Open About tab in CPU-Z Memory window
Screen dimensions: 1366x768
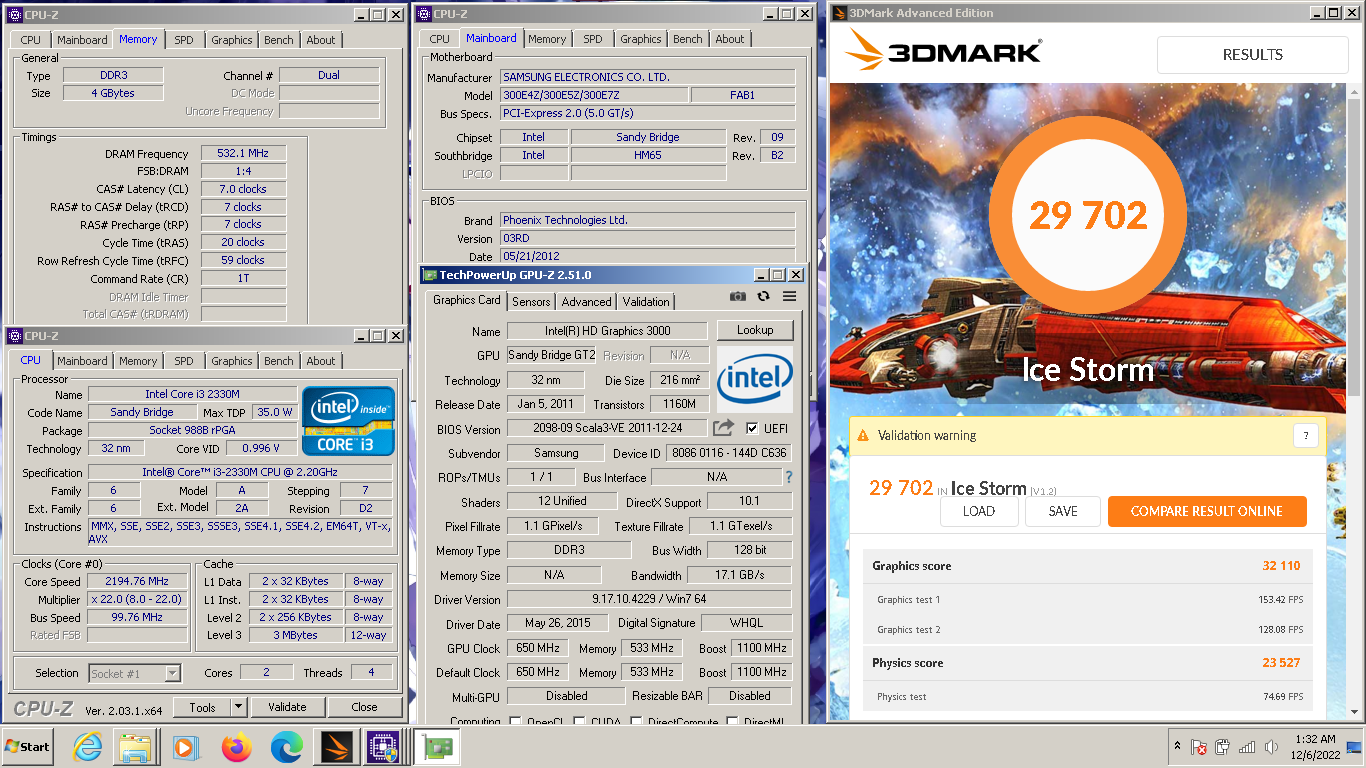321,40
